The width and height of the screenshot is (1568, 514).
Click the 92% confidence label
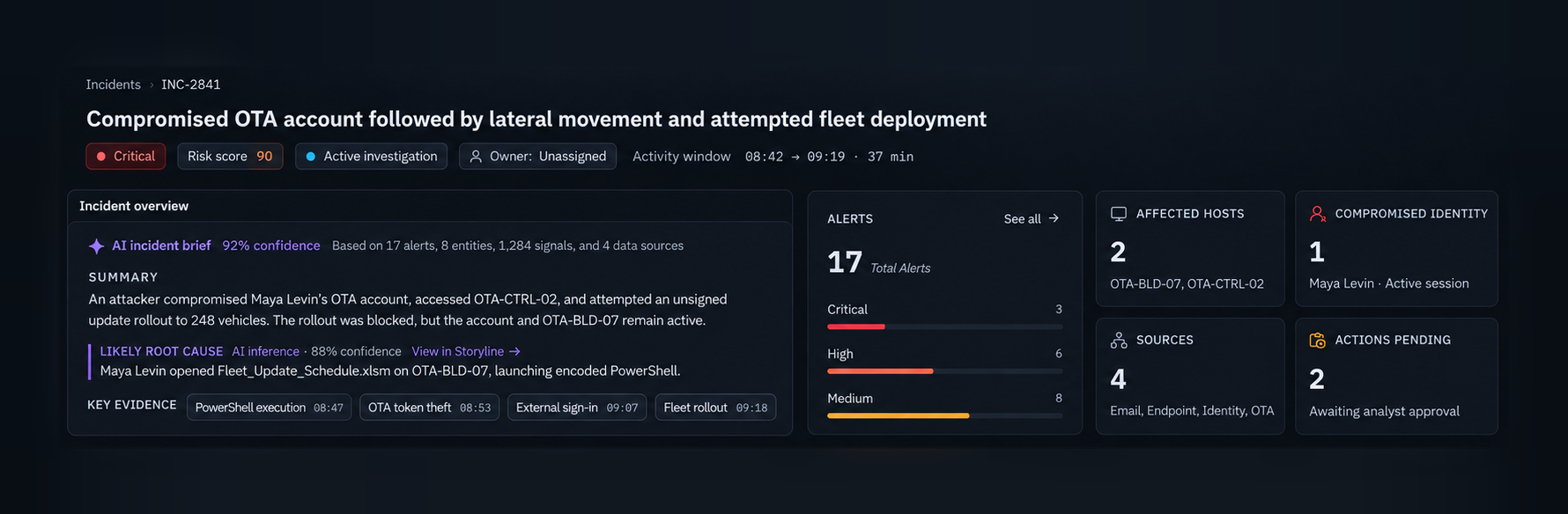click(x=271, y=246)
